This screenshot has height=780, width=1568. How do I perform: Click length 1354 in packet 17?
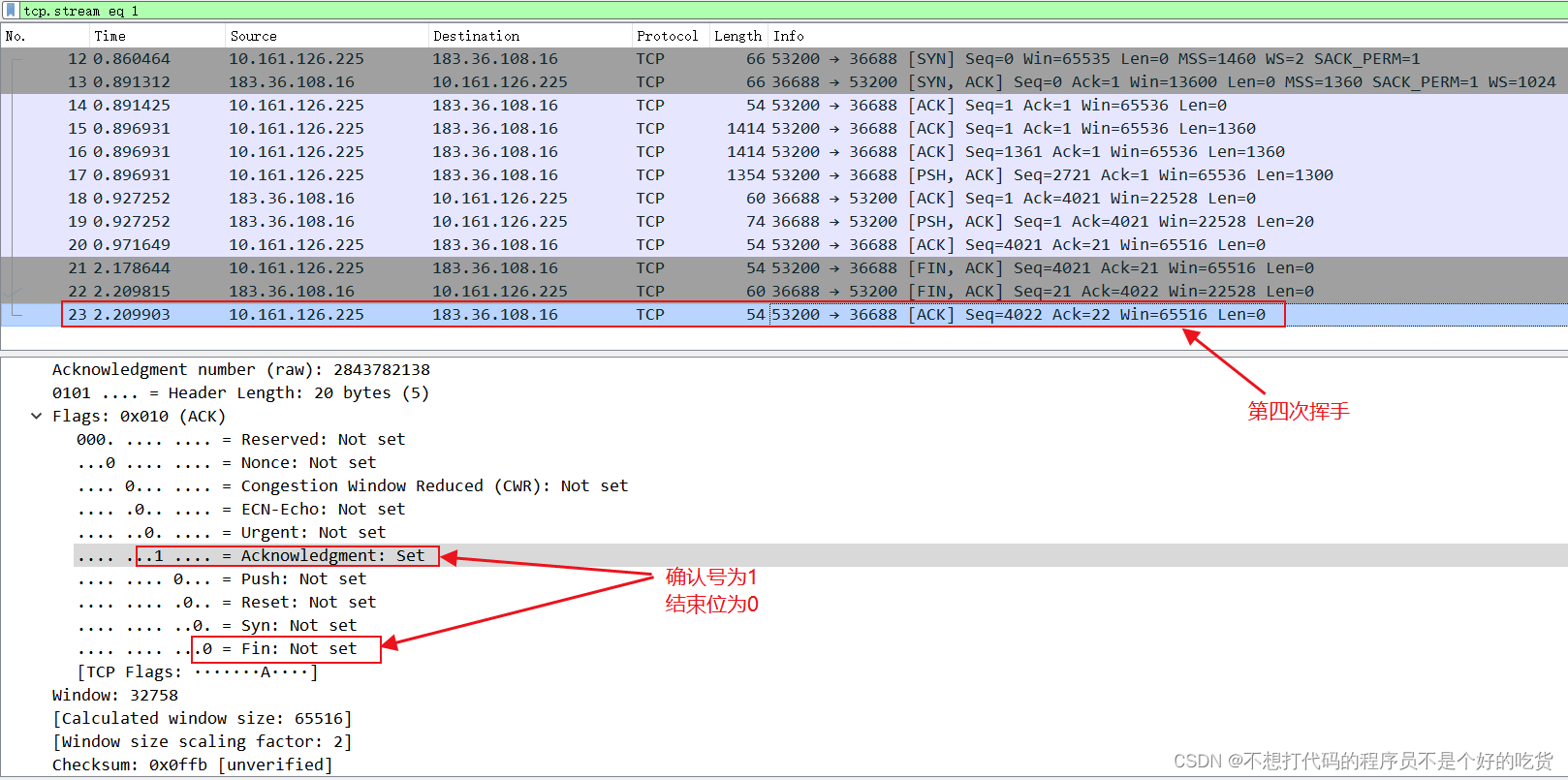[x=746, y=175]
